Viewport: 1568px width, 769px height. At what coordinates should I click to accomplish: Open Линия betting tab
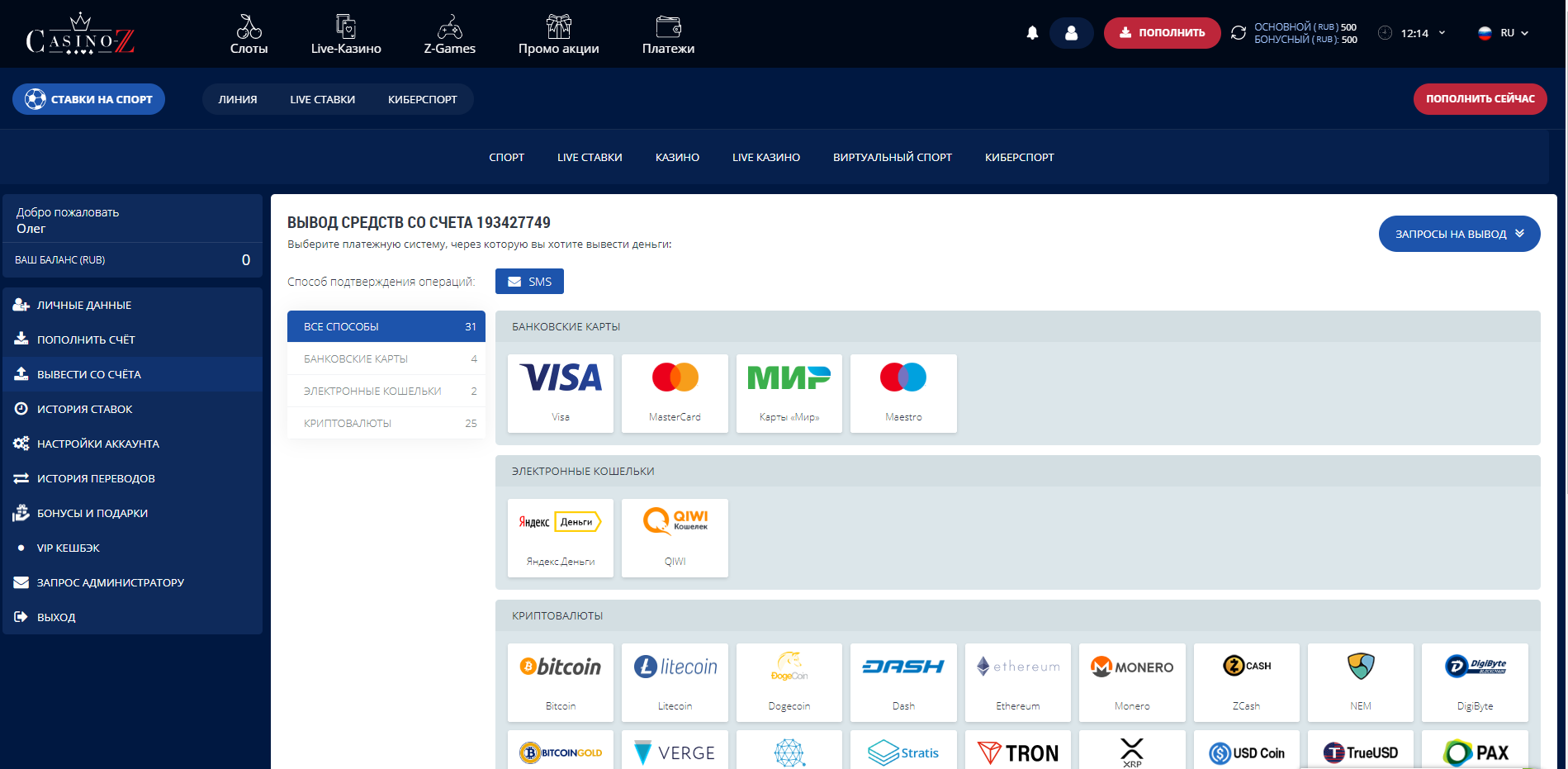click(x=238, y=99)
